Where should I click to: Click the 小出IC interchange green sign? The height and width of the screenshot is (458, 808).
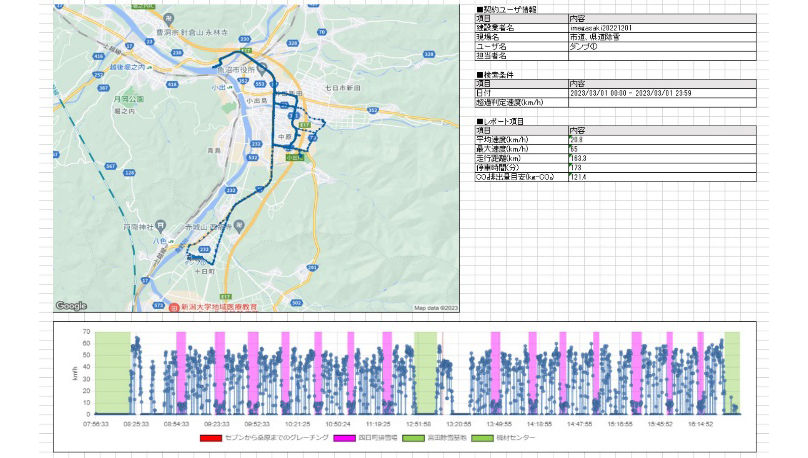coord(292,157)
